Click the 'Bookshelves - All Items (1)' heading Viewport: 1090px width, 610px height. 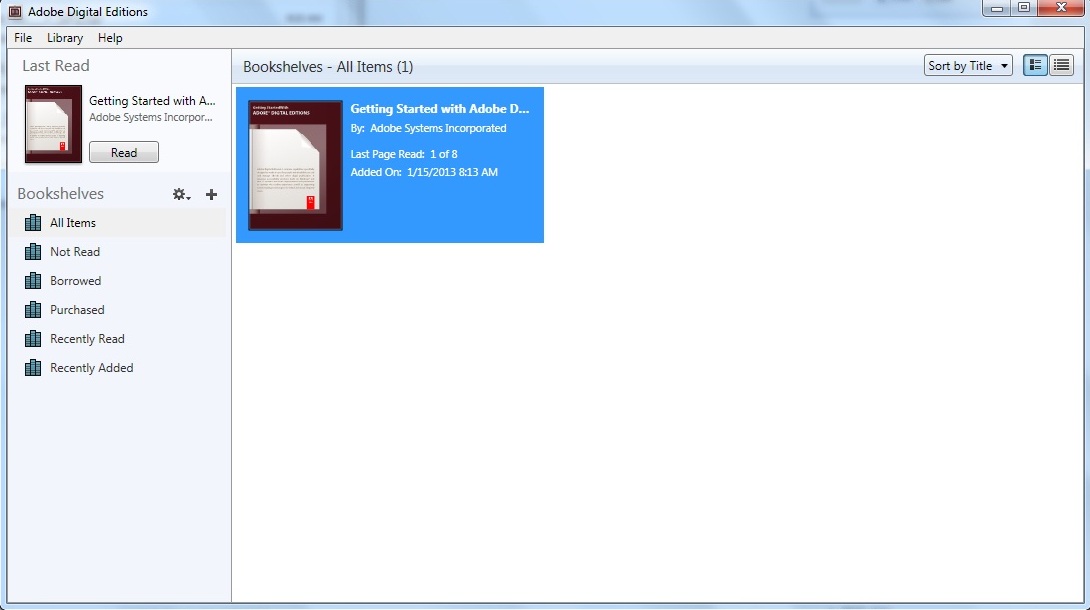click(x=328, y=67)
